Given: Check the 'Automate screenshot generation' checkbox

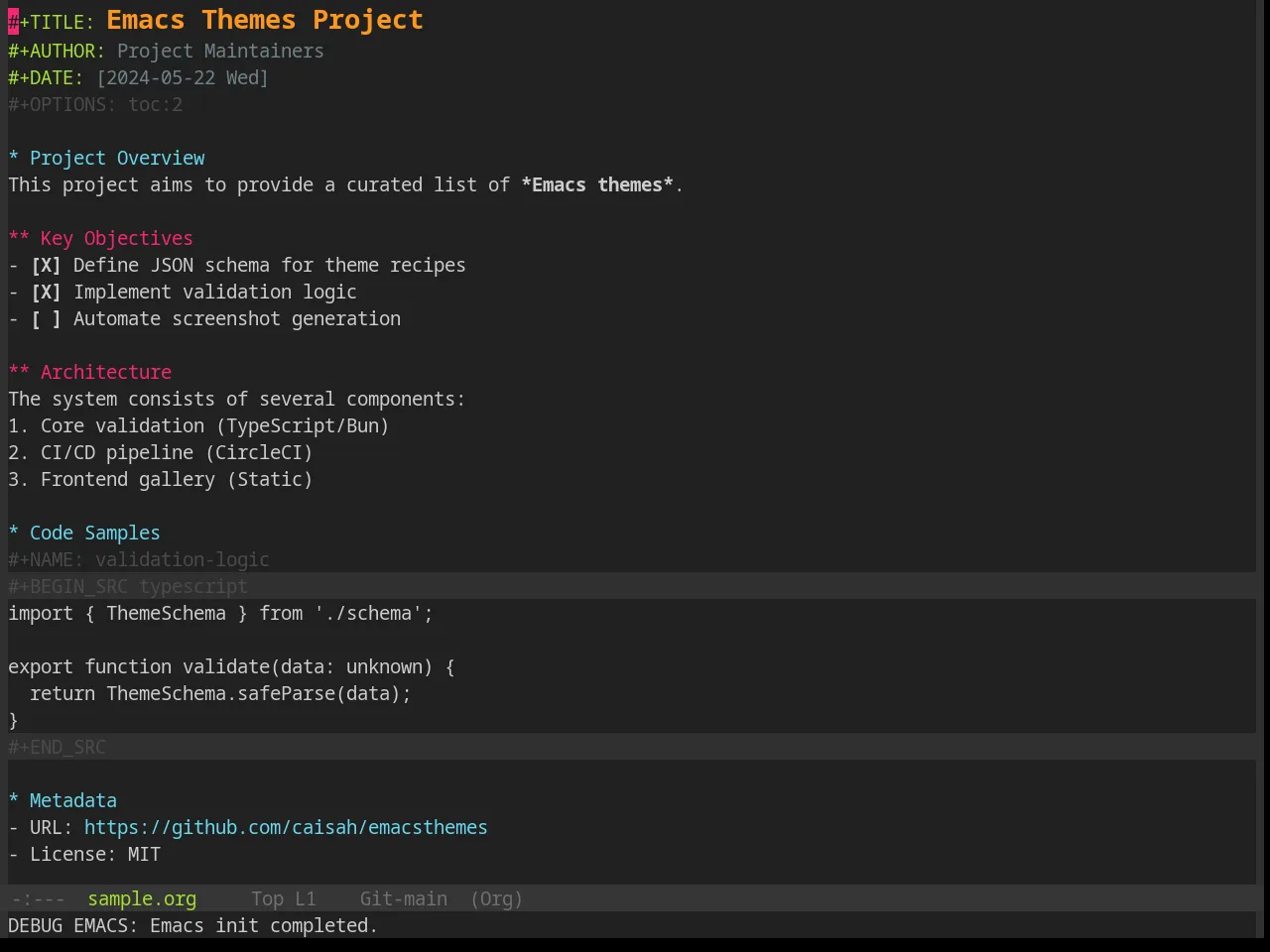Looking at the screenshot, I should pyautogui.click(x=46, y=318).
